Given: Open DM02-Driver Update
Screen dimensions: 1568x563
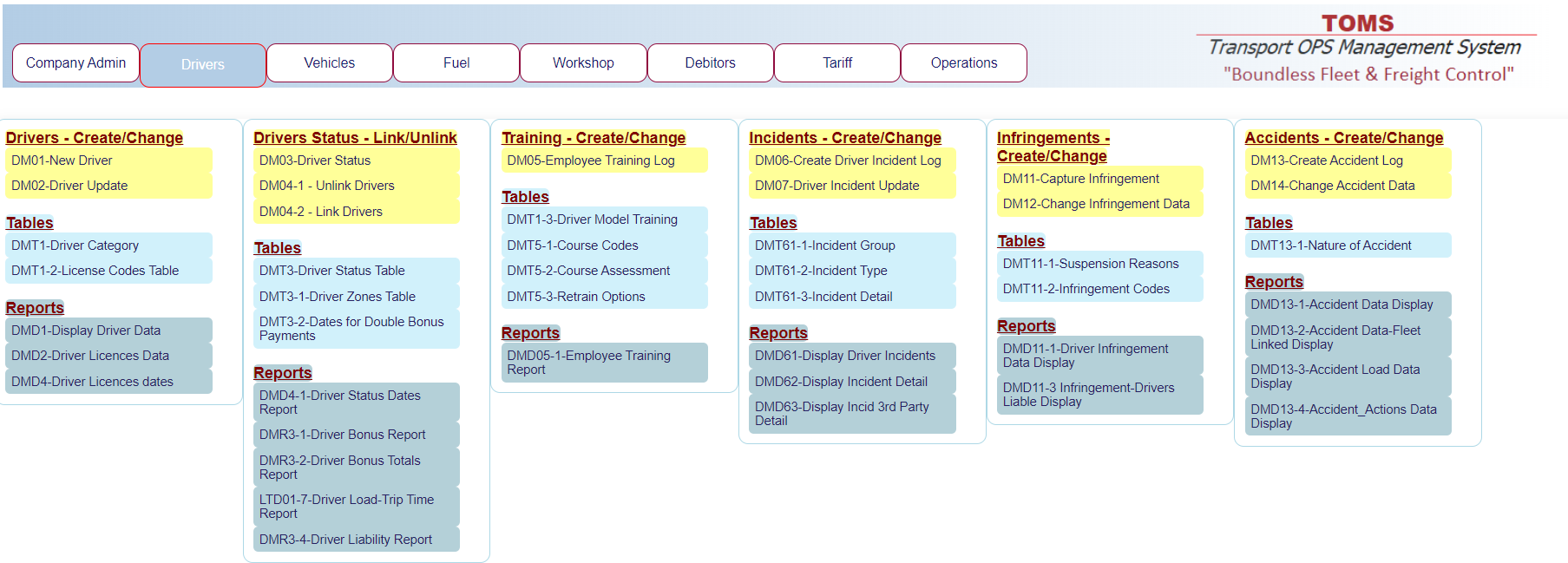Looking at the screenshot, I should coord(69,186).
